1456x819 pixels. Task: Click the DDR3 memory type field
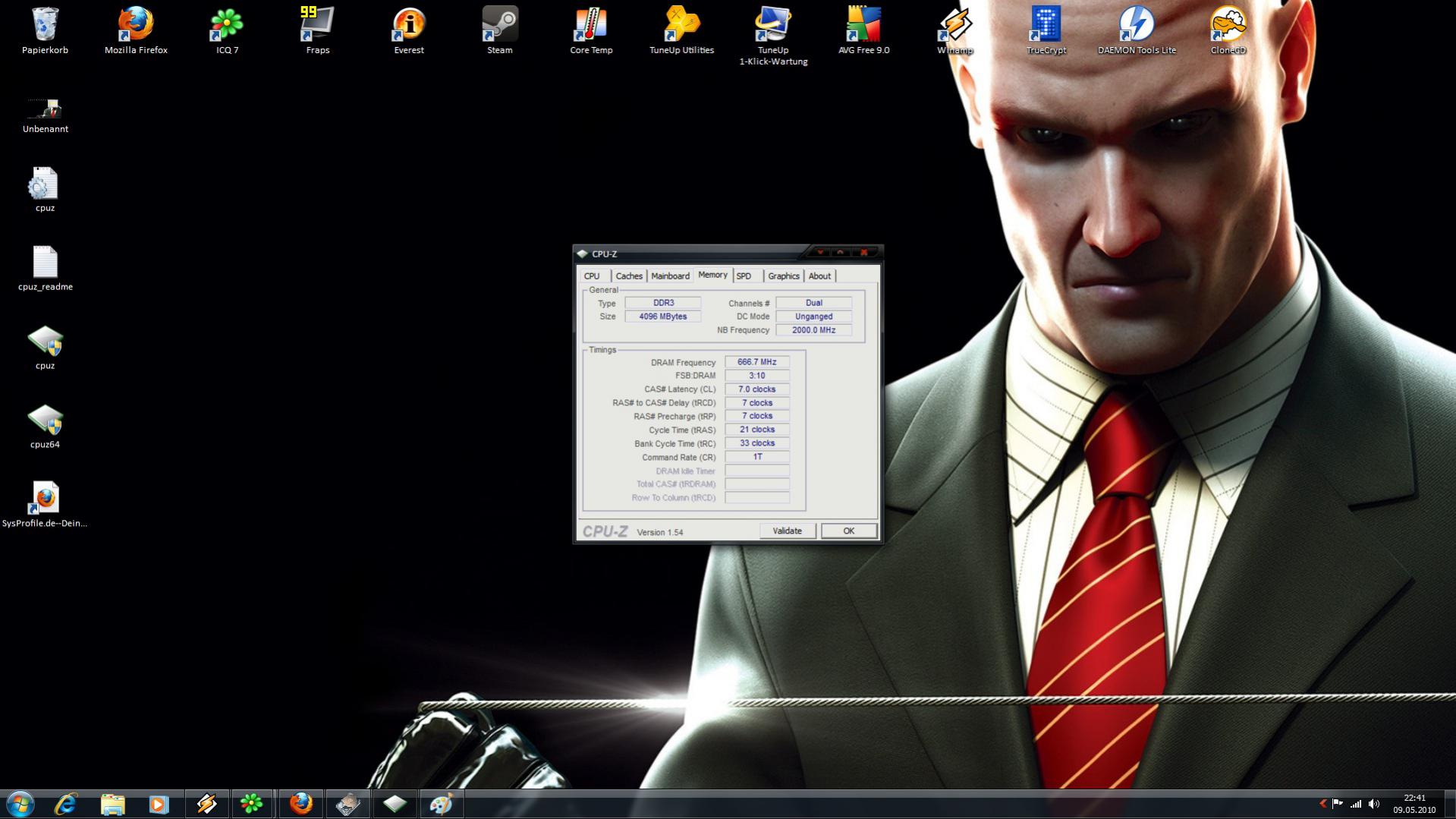pos(663,303)
